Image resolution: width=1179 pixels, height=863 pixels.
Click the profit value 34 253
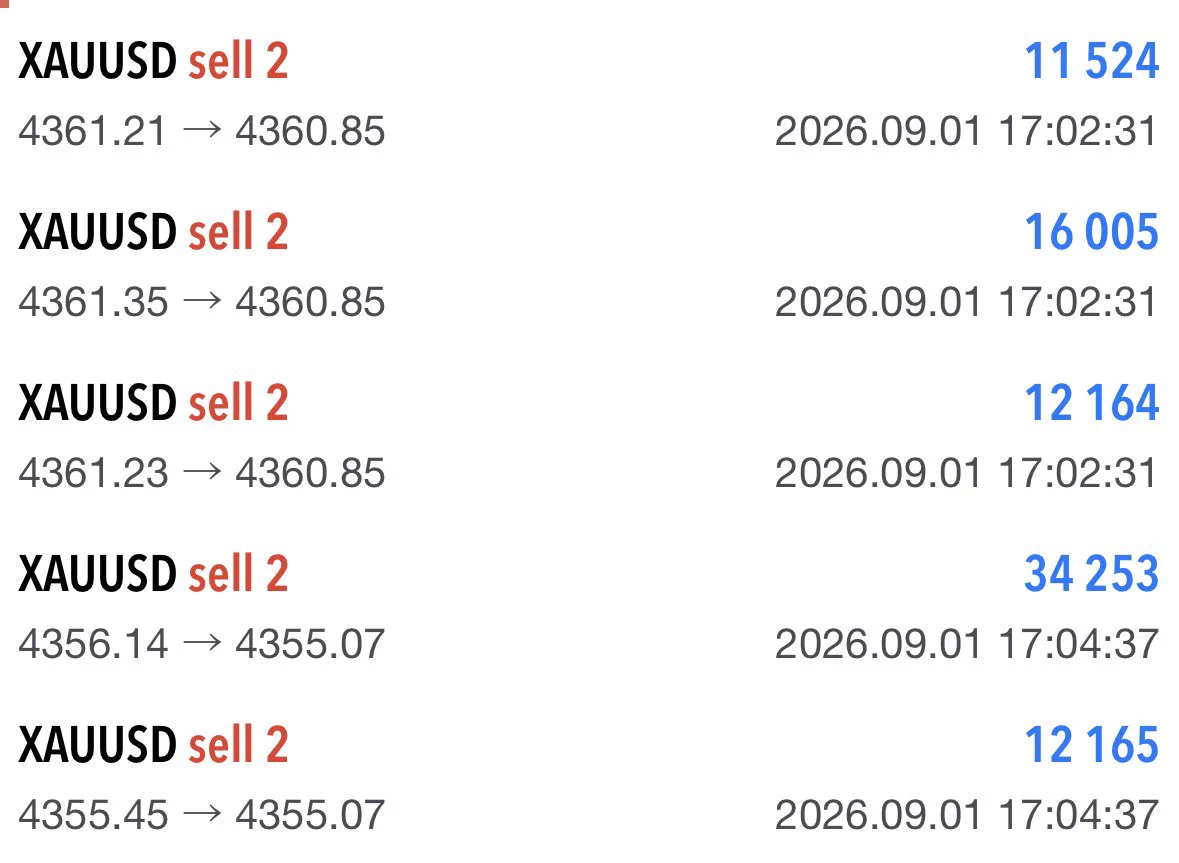point(1092,573)
